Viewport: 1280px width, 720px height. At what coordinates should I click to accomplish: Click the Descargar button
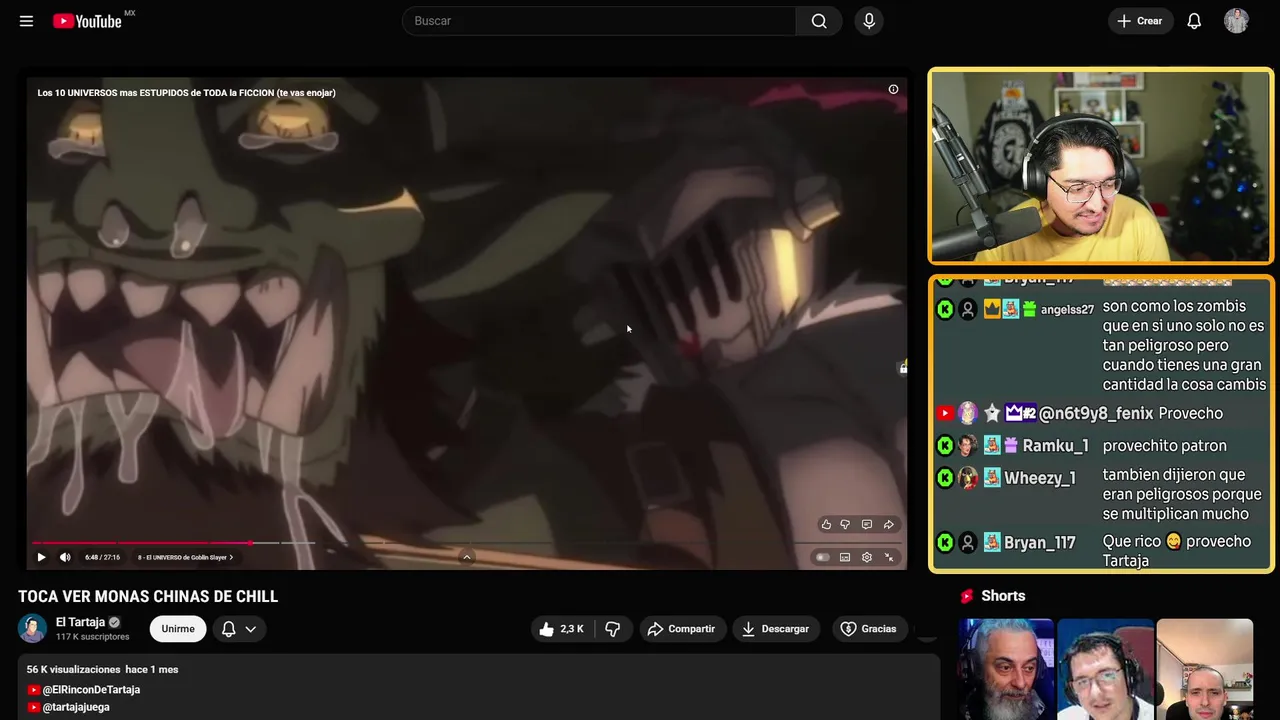(776, 629)
